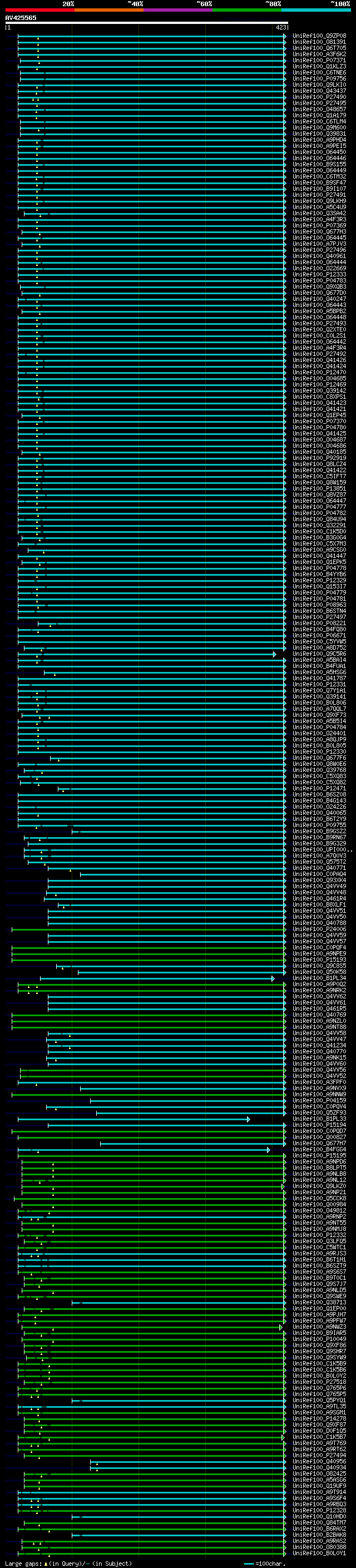356x1568 pixels.
Task: Select hit UniRef100_P07371
Action: (319, 60)
